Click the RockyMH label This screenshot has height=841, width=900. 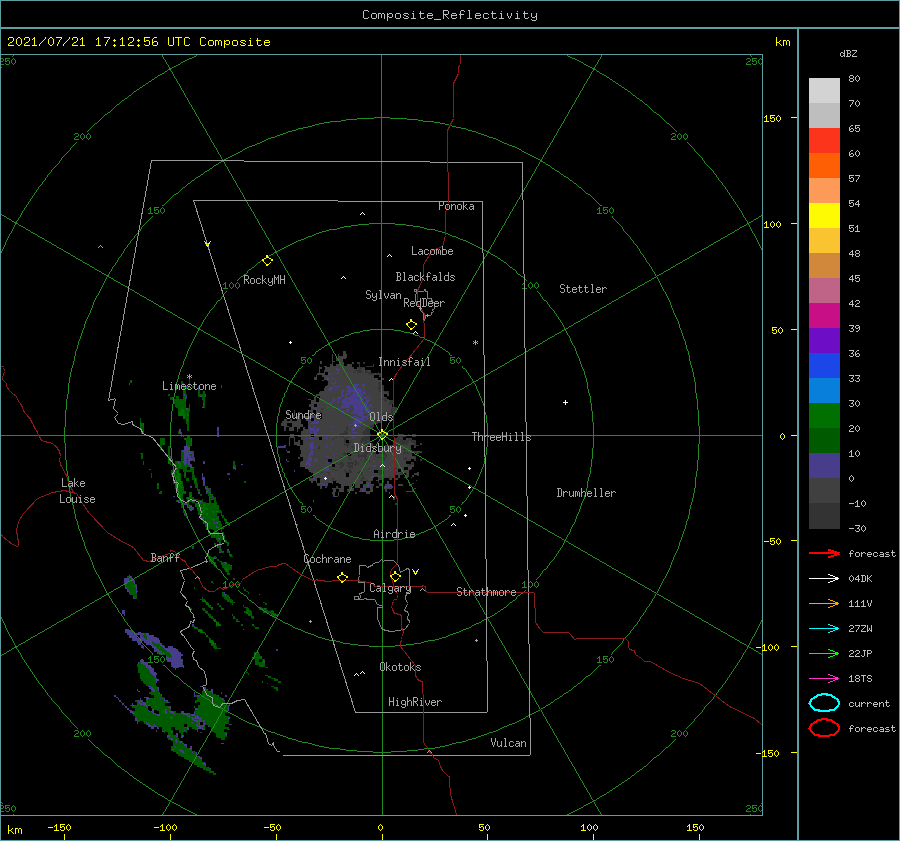264,280
